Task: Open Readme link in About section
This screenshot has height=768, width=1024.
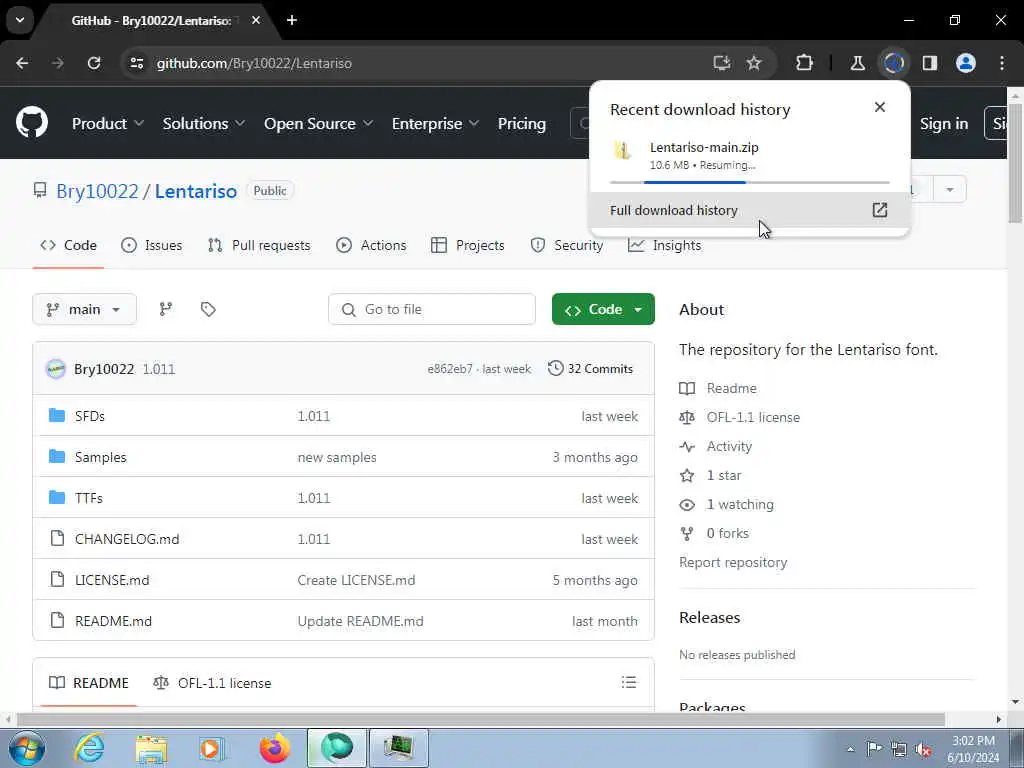Action: click(x=718, y=389)
